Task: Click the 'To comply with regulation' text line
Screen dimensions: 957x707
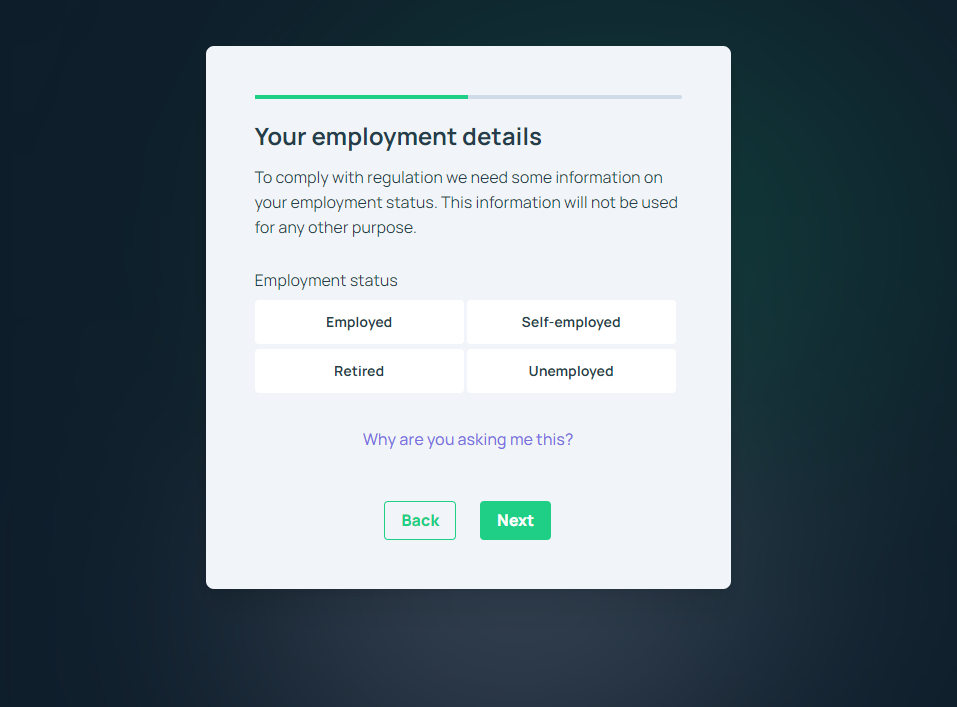Action: coord(458,177)
